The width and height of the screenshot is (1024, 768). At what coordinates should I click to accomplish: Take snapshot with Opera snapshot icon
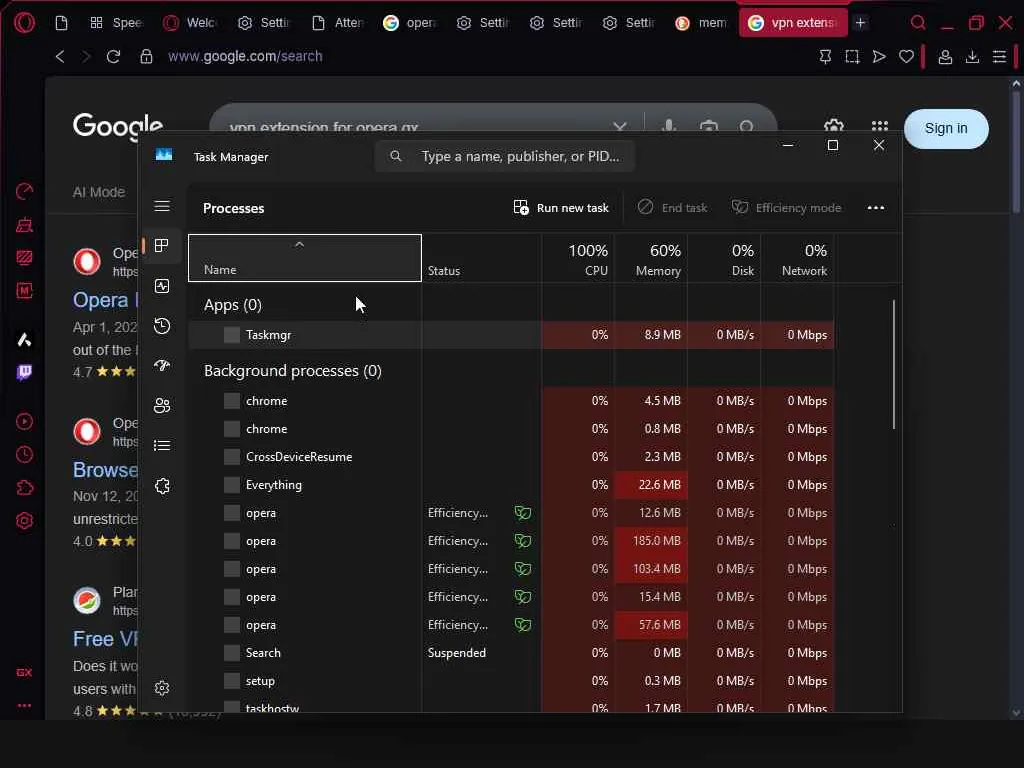point(852,57)
